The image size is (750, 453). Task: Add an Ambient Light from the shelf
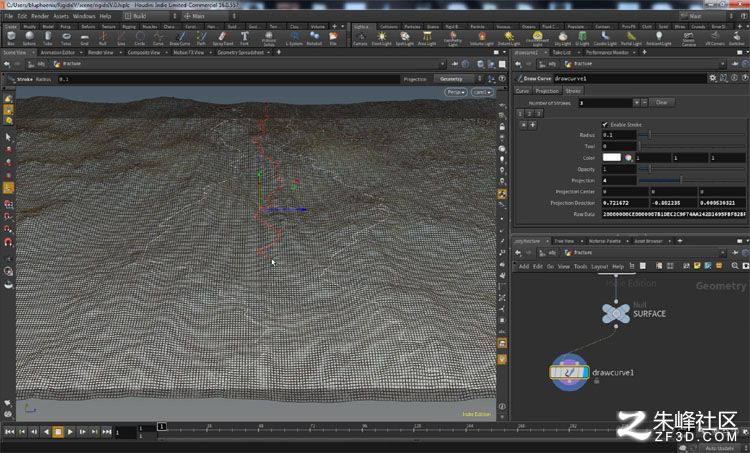coord(659,38)
